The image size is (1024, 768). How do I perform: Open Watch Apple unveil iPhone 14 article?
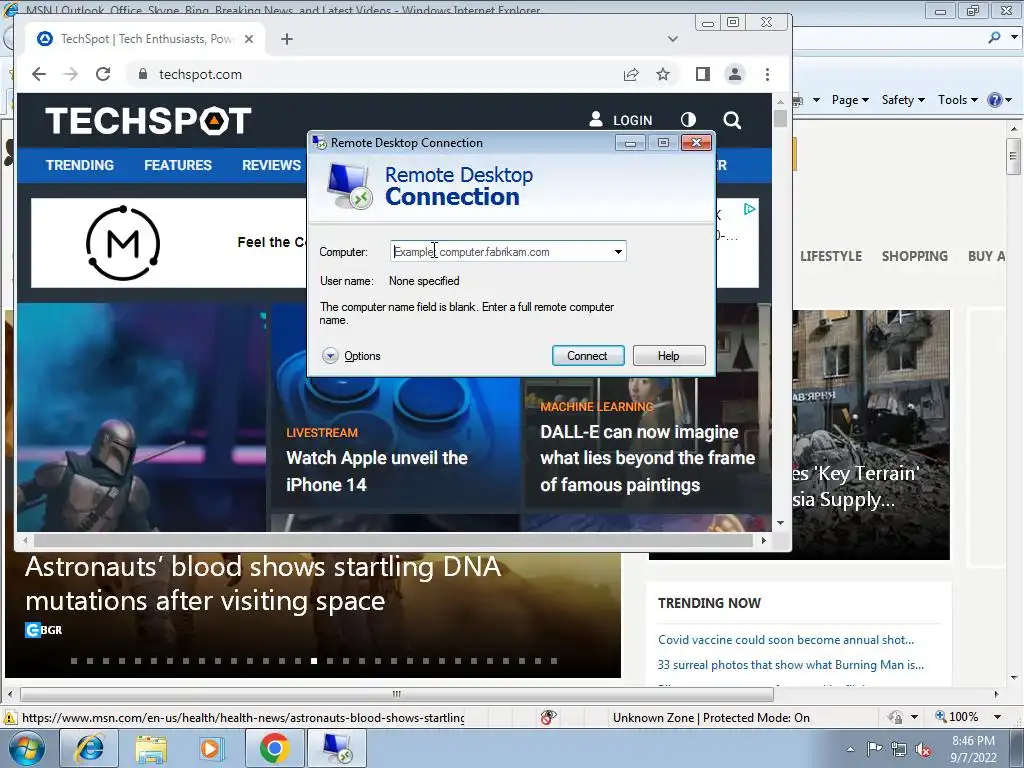click(x=377, y=471)
